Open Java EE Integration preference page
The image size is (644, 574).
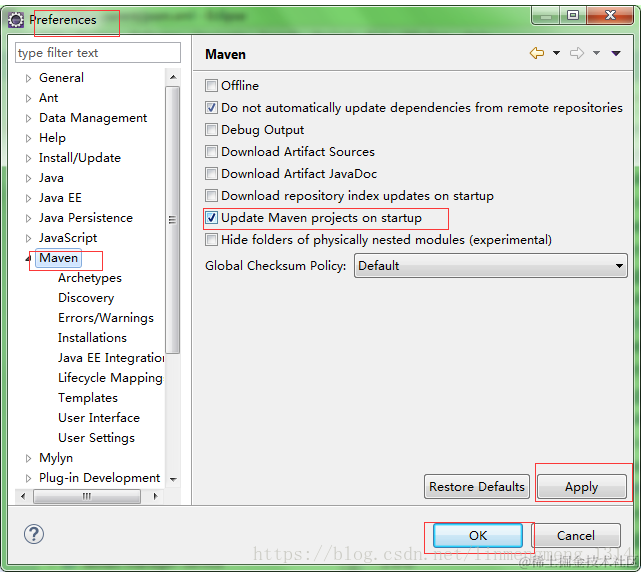tap(111, 359)
